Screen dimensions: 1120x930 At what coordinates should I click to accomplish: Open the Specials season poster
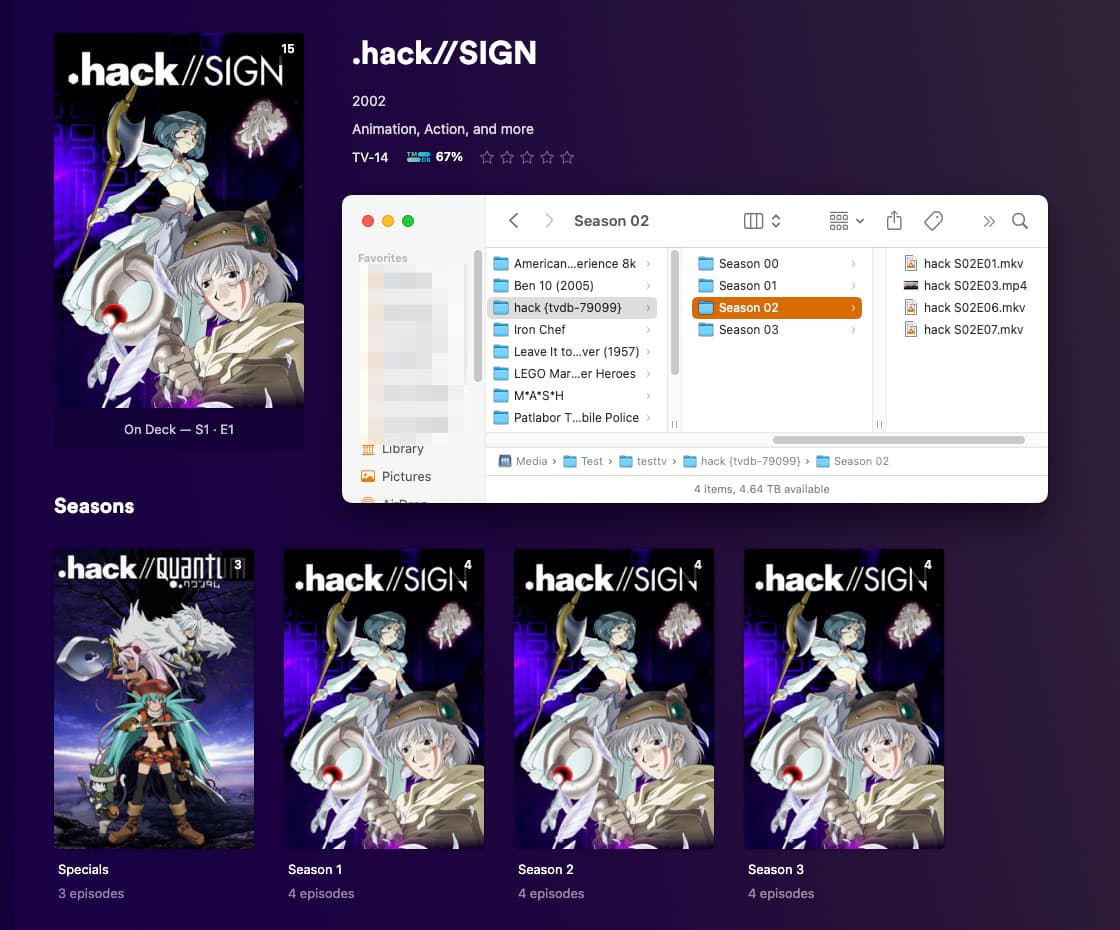tap(154, 699)
